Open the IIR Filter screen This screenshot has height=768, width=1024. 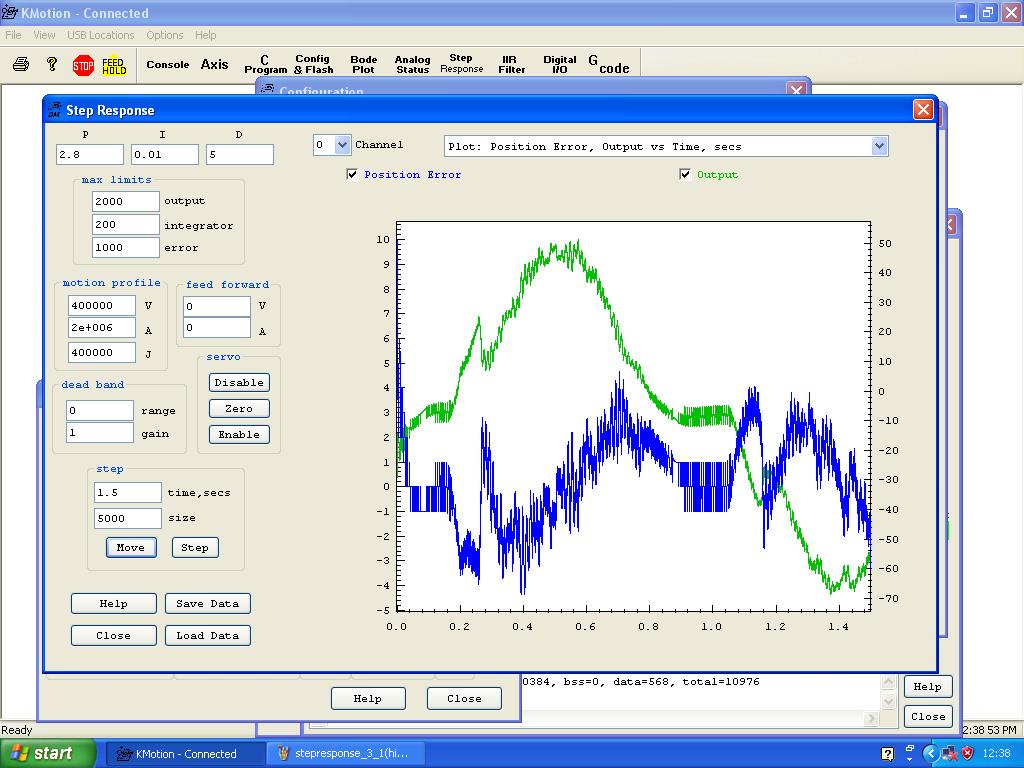tap(512, 65)
